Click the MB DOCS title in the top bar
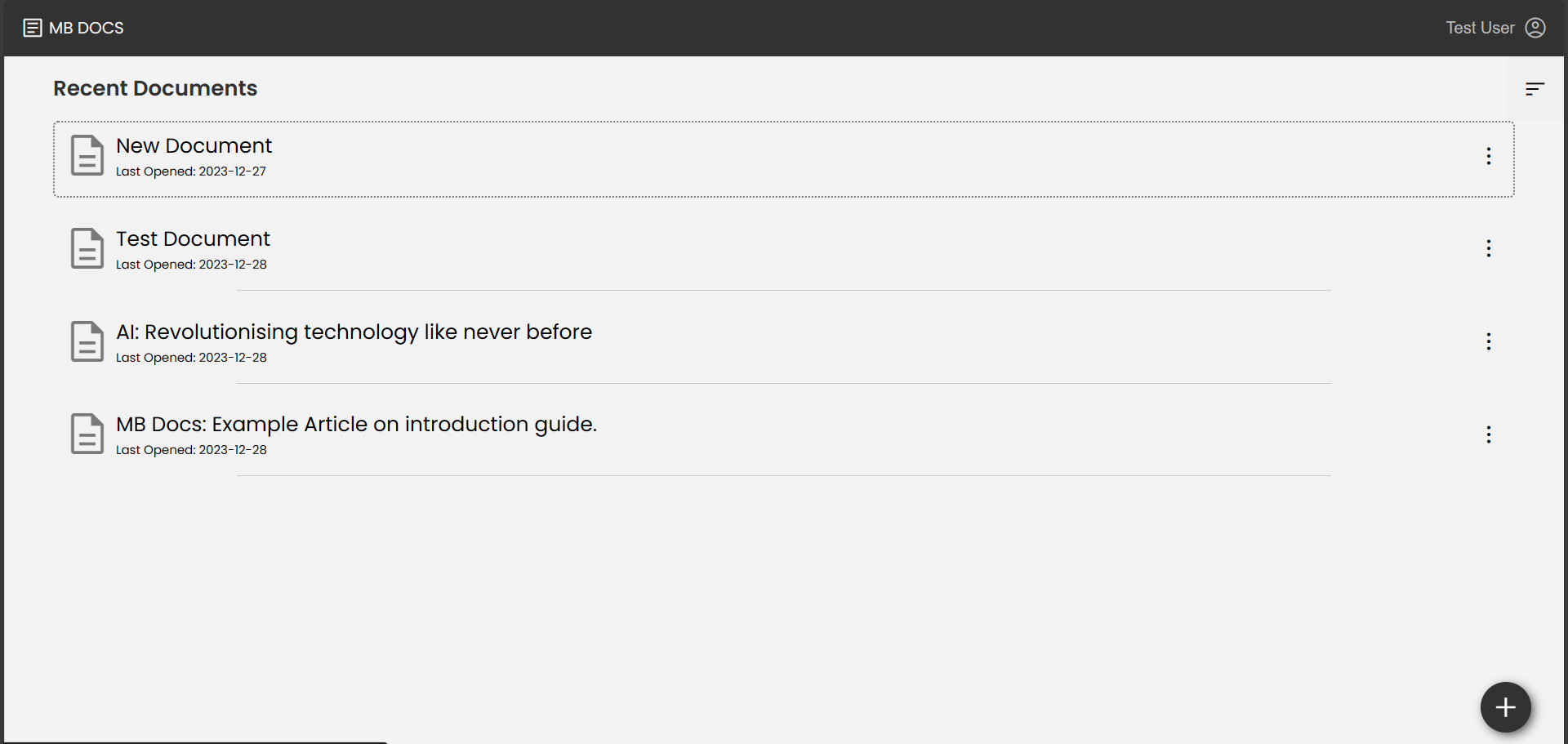This screenshot has width=1568, height=744. pyautogui.click(x=86, y=27)
